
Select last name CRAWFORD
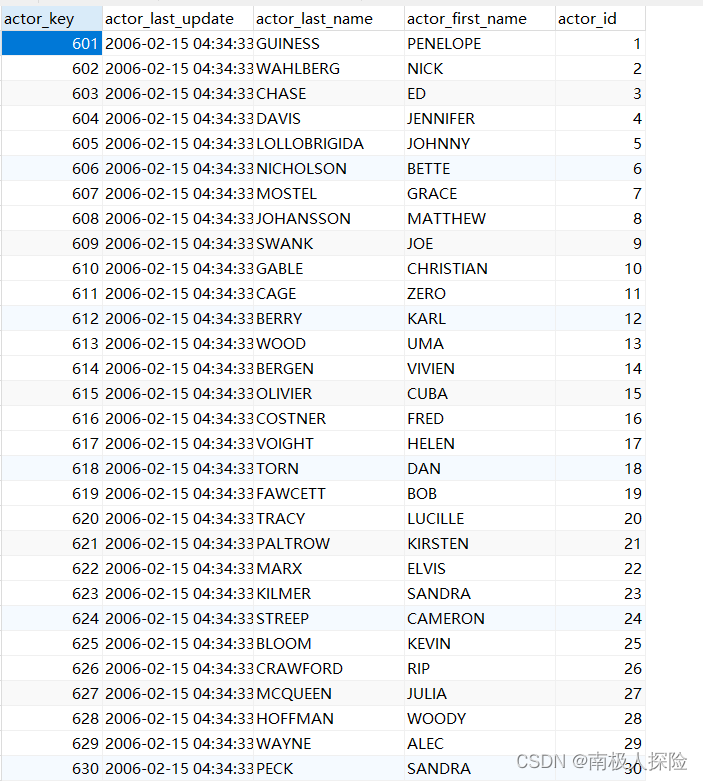(x=299, y=668)
